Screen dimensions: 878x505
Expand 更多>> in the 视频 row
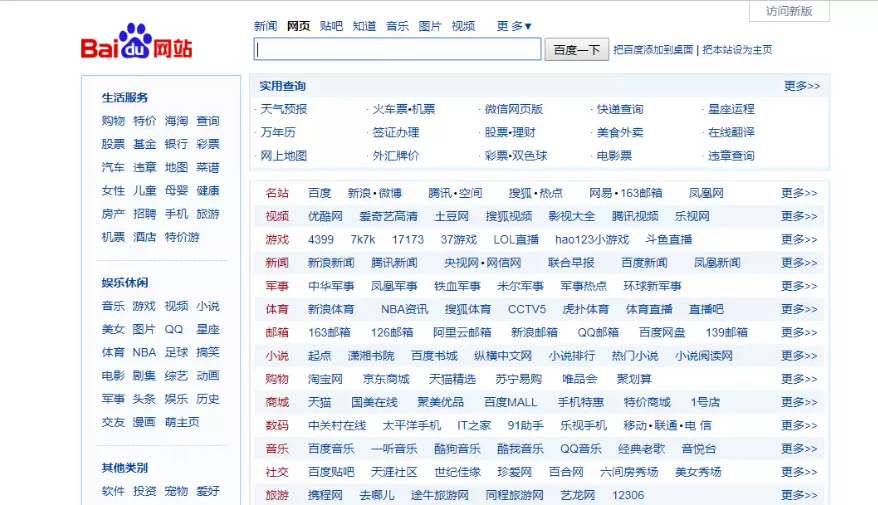tap(799, 216)
